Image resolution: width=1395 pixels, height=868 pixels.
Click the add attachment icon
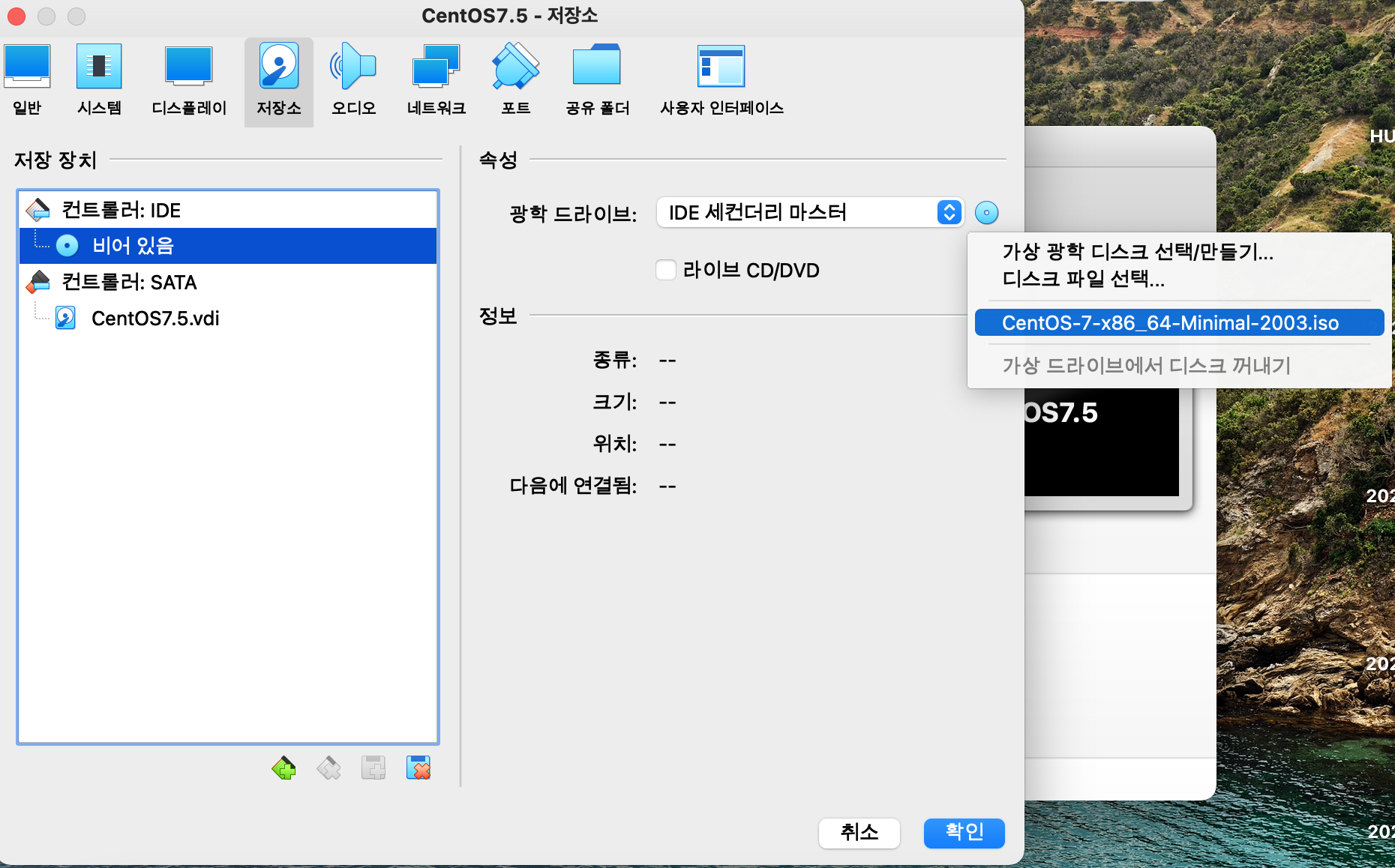click(x=373, y=768)
